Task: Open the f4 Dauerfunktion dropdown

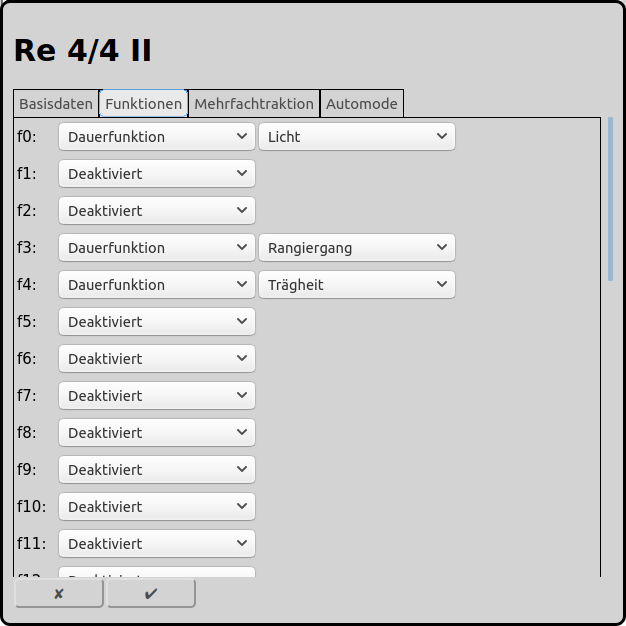Action: click(157, 285)
